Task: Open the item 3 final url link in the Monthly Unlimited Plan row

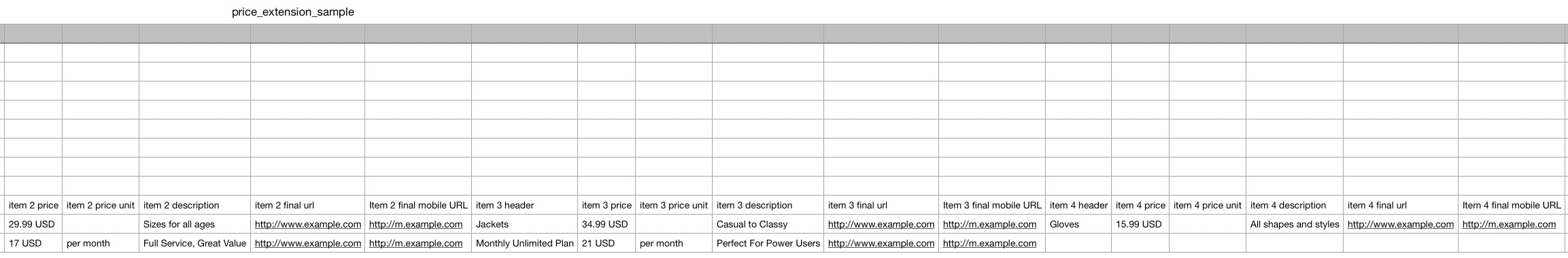Action: click(881, 243)
